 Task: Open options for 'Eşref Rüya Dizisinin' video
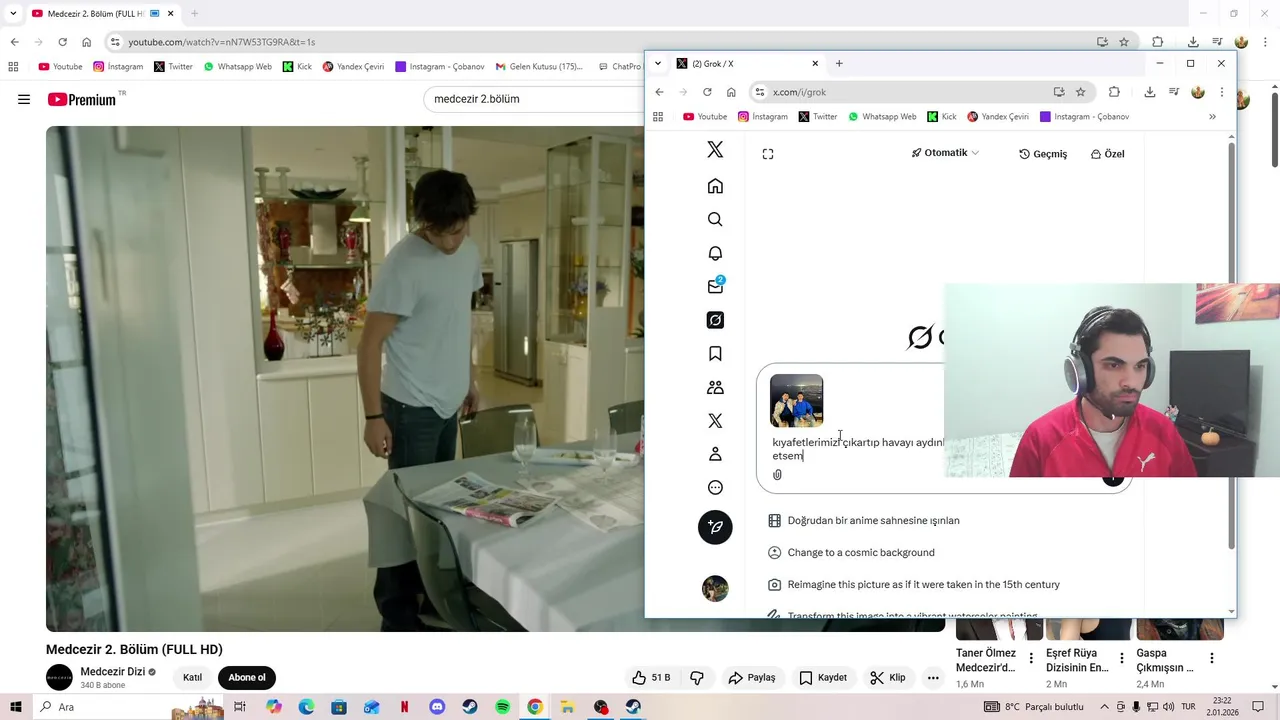(1122, 659)
